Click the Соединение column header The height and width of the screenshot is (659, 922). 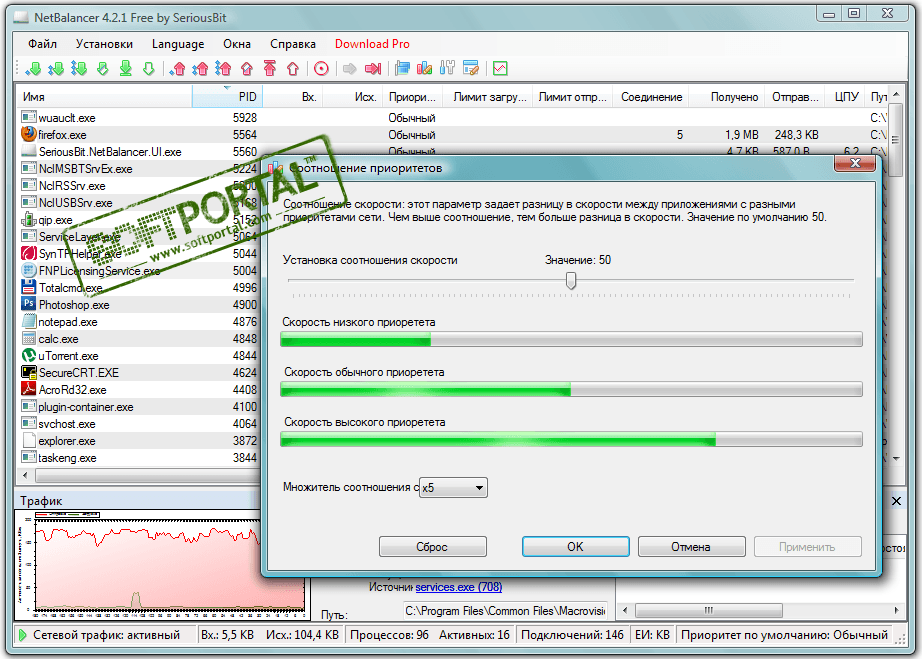coord(651,97)
